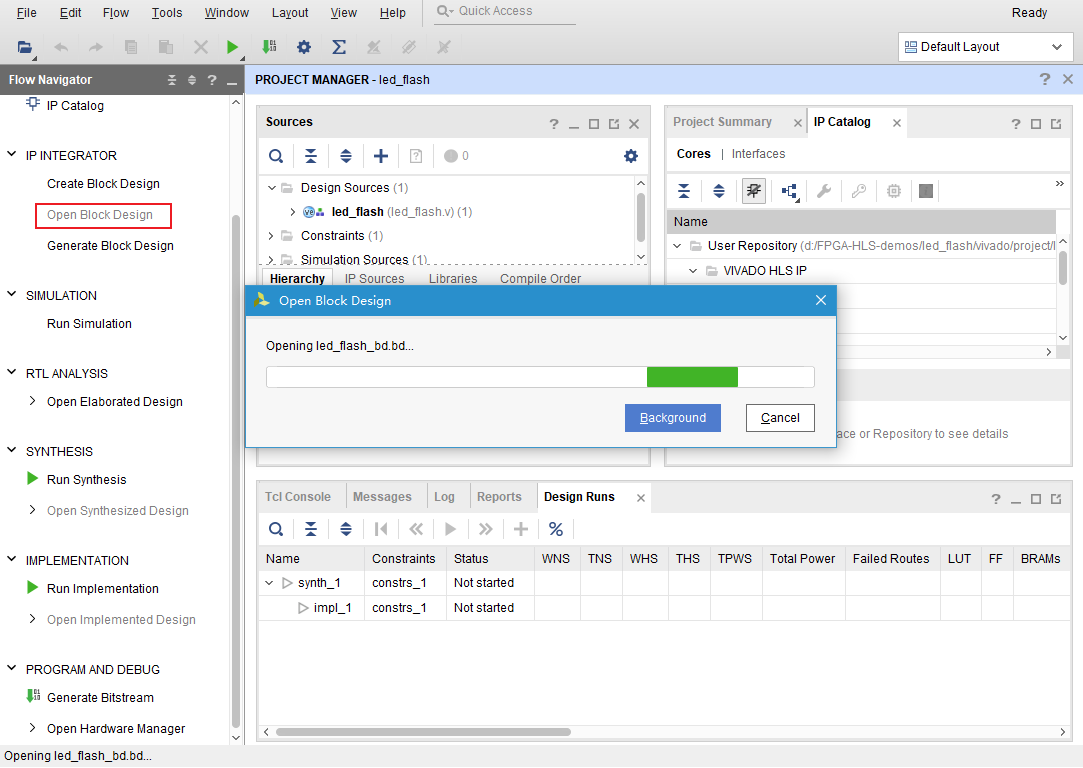The width and height of the screenshot is (1083, 768).
Task: Click the Run Synthesis green arrow icon
Action: click(x=33, y=479)
